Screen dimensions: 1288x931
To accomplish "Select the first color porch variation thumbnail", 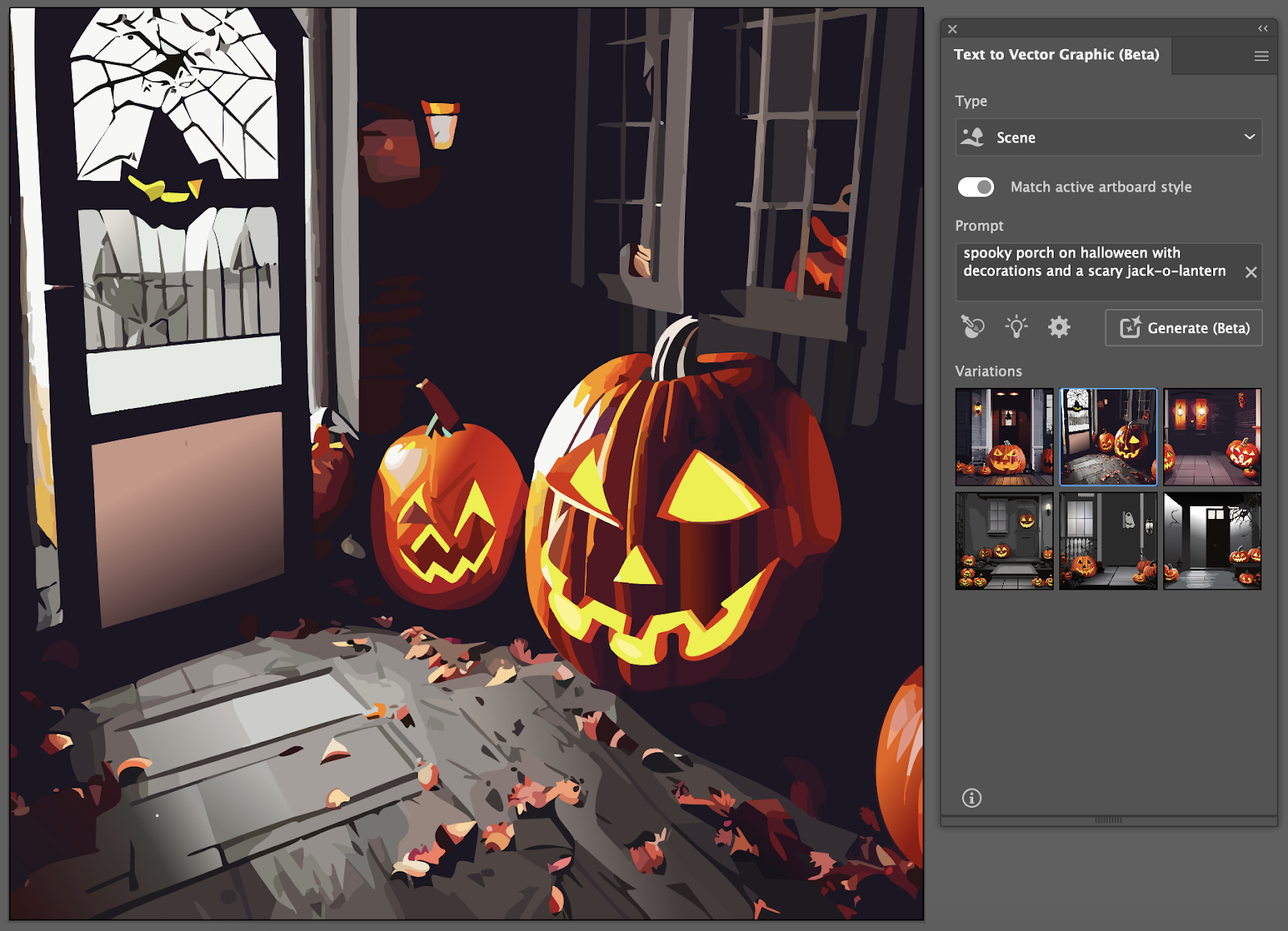I will (1004, 437).
